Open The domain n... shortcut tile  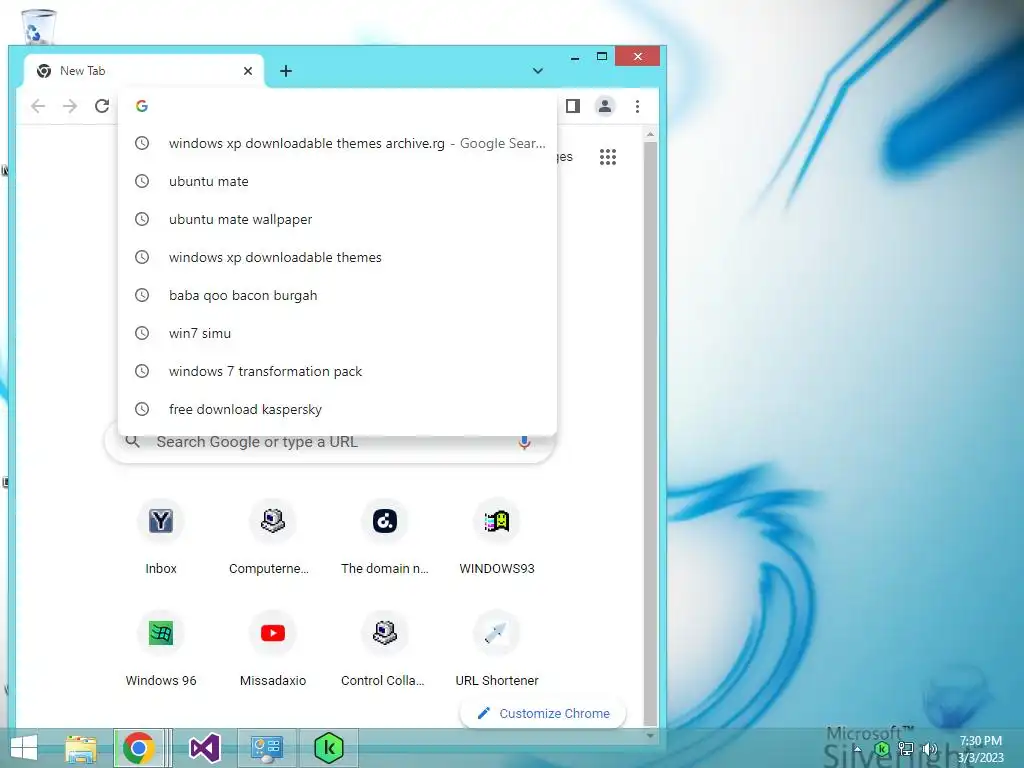click(x=385, y=537)
